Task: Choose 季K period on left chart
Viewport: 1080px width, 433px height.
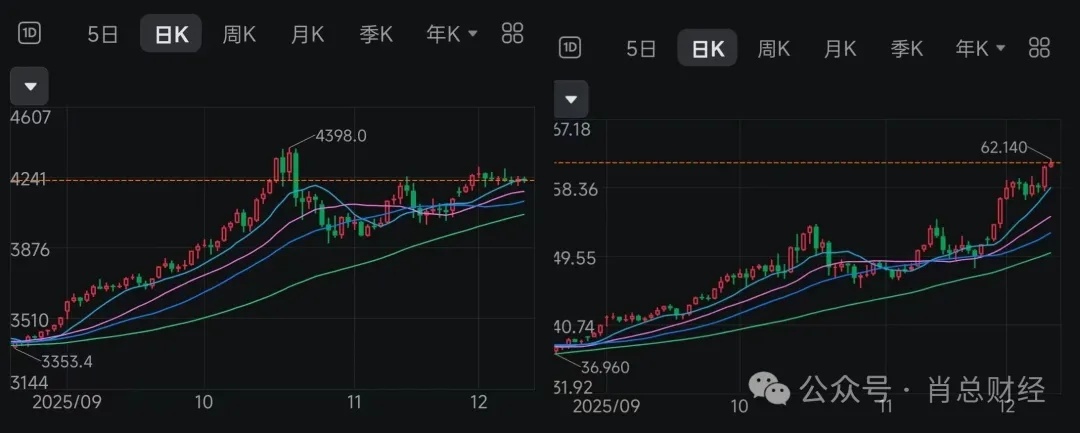Action: coord(376,34)
